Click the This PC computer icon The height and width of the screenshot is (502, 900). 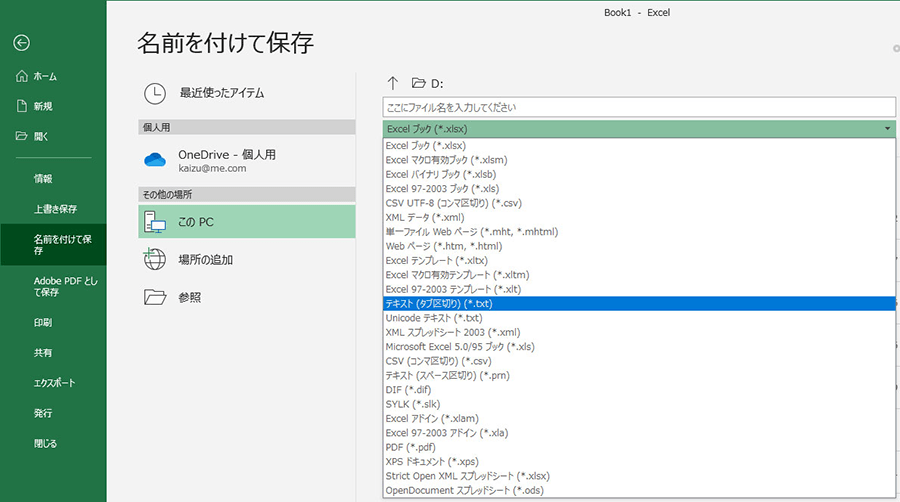point(155,222)
